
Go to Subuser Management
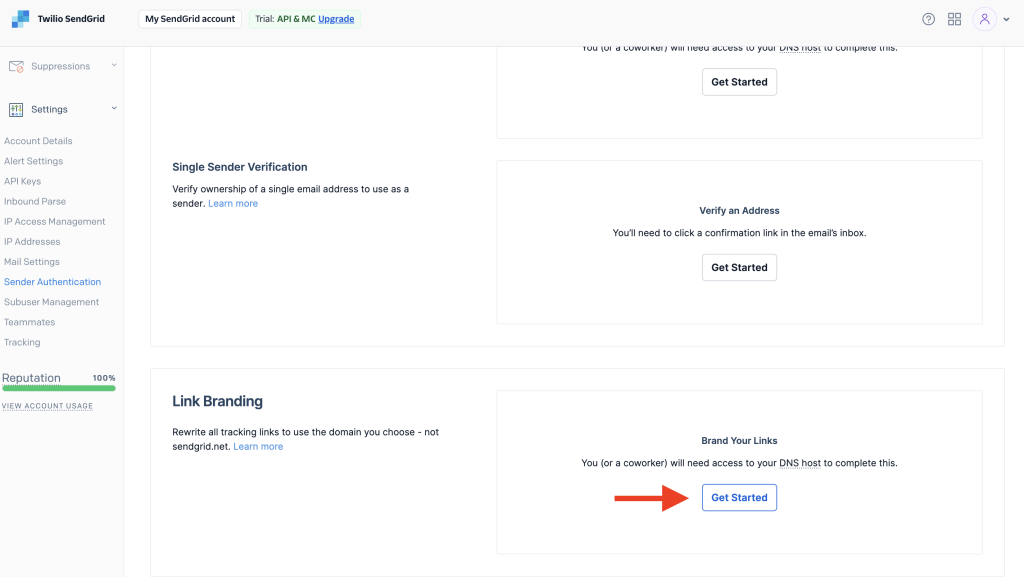coord(51,302)
